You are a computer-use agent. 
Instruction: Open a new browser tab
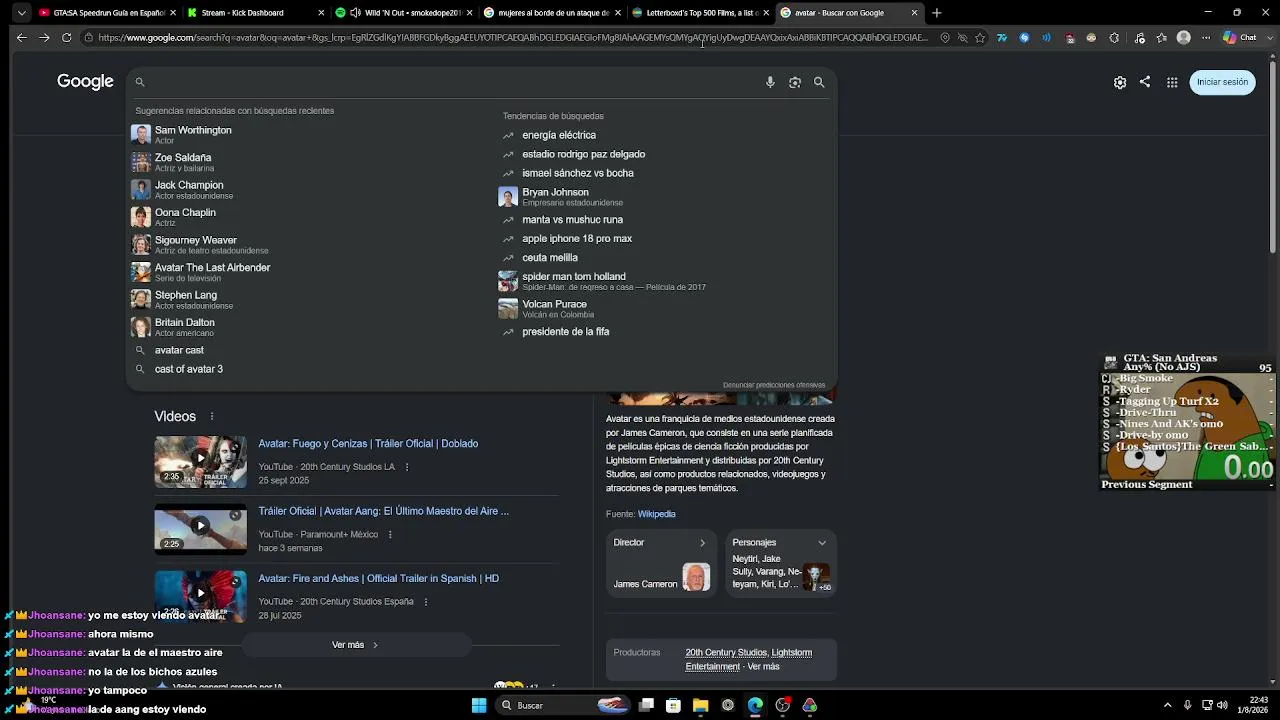[936, 13]
